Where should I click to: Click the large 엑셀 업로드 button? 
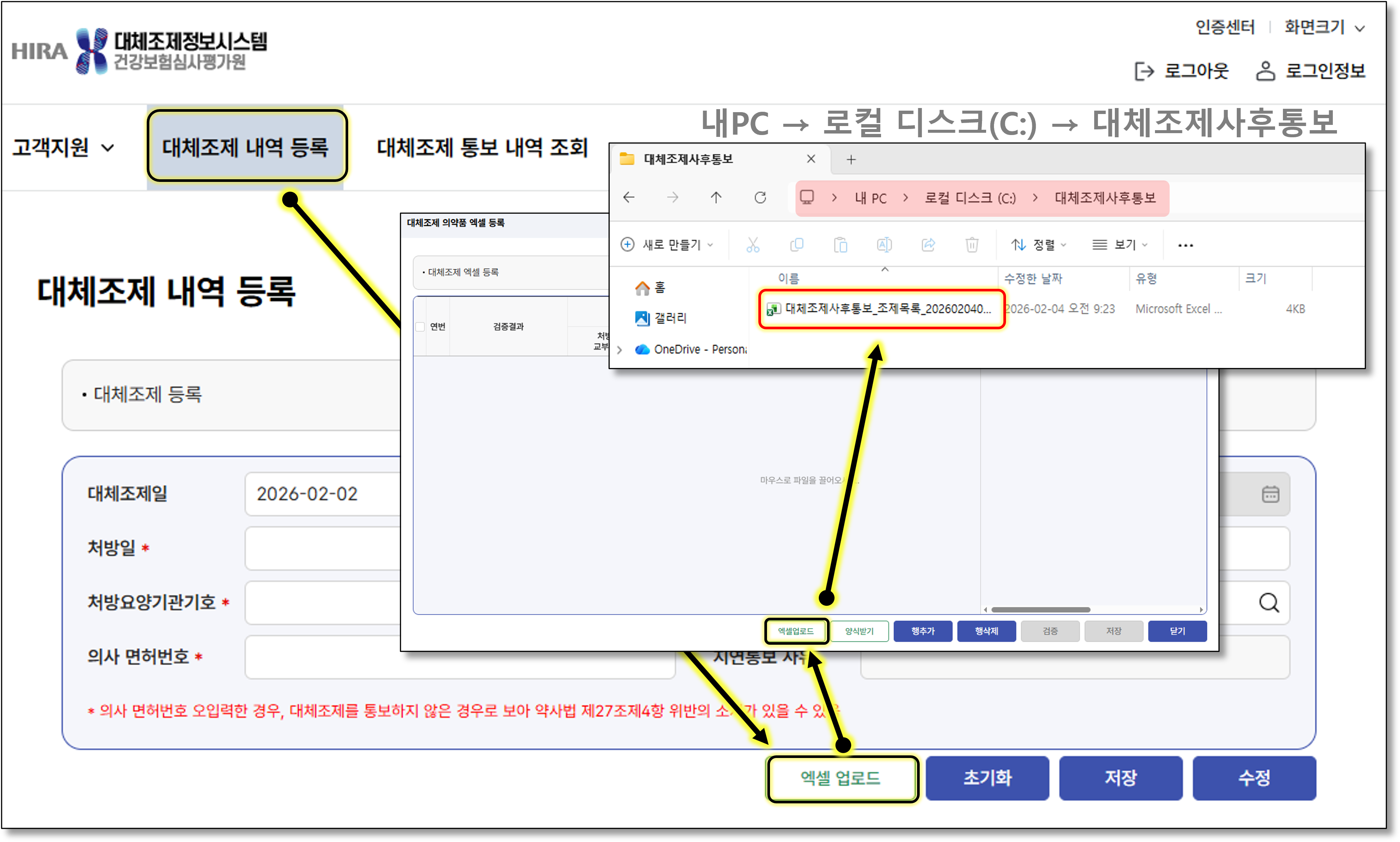pyautogui.click(x=841, y=778)
